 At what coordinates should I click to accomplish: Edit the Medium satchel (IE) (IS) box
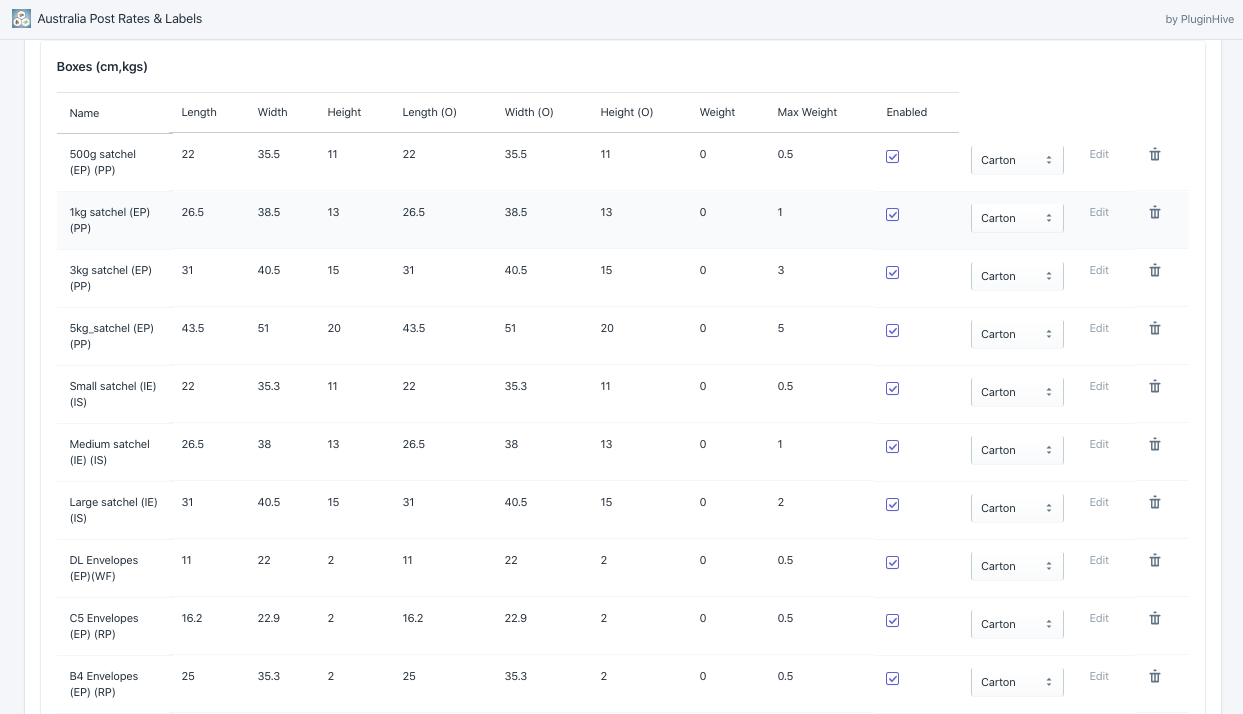click(1099, 444)
